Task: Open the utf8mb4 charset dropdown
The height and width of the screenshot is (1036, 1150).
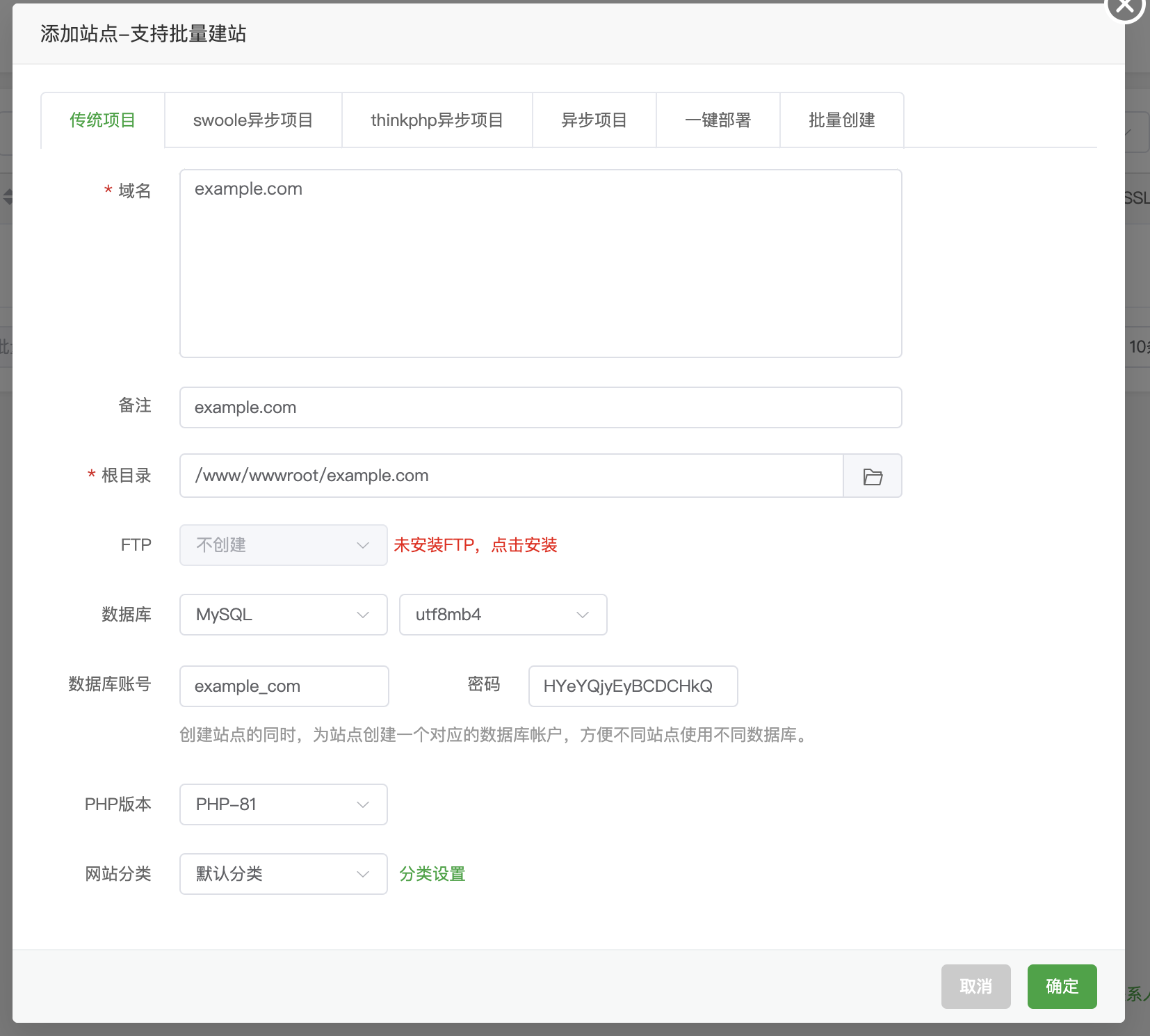Action: click(502, 615)
